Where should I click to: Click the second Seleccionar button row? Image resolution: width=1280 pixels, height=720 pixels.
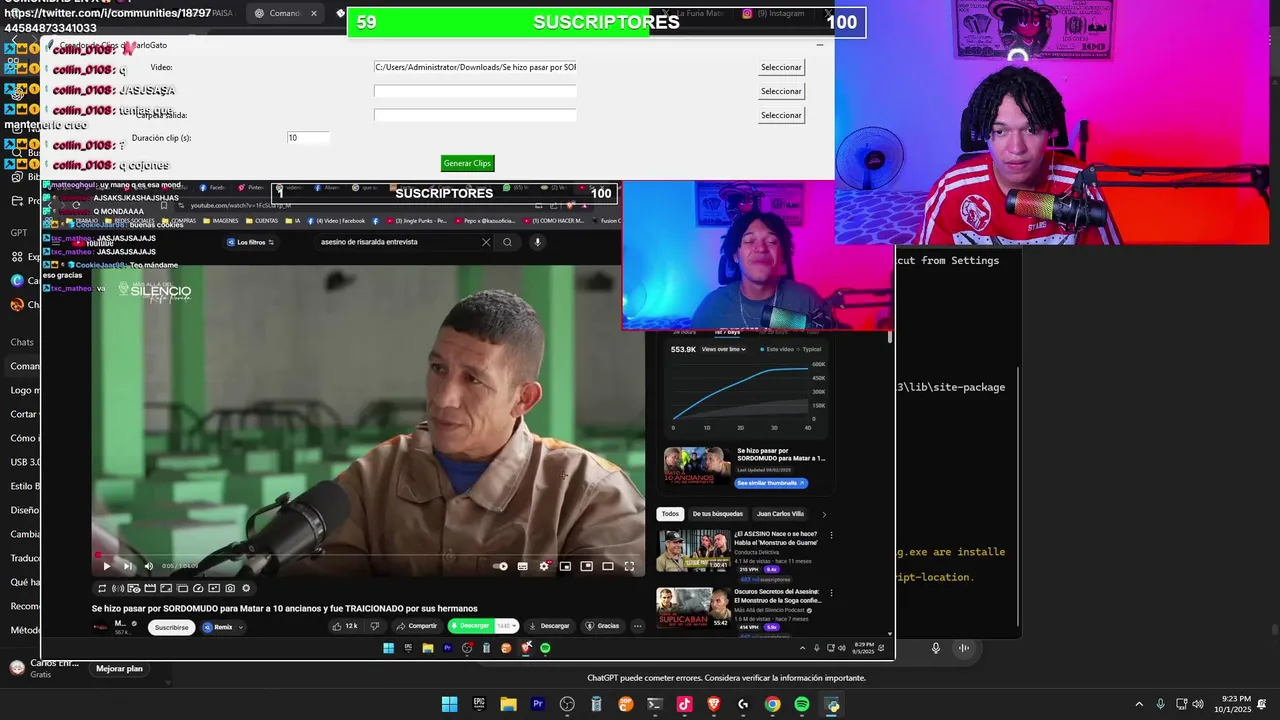pos(781,91)
